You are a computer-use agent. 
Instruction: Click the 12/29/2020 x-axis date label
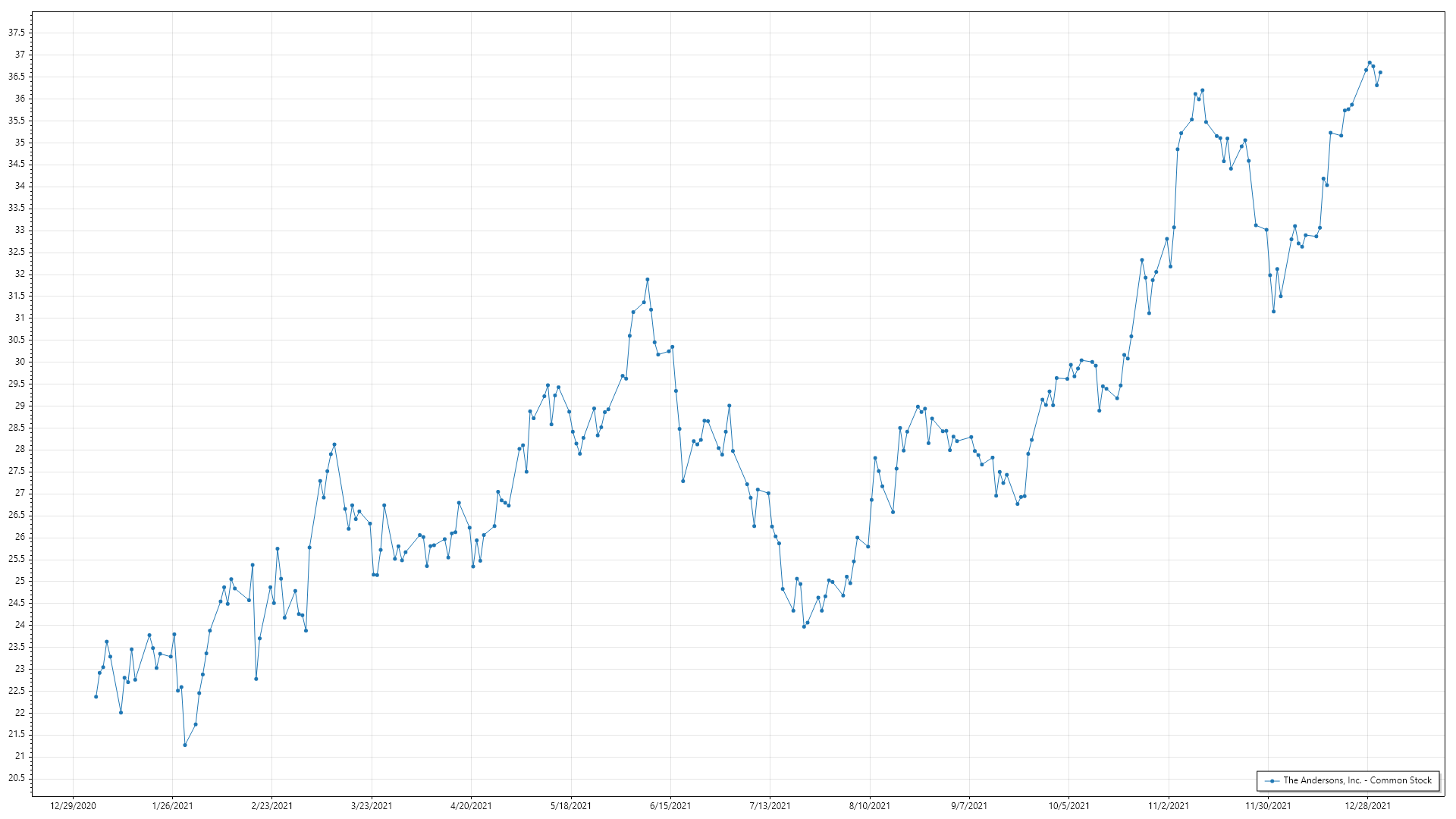point(73,805)
